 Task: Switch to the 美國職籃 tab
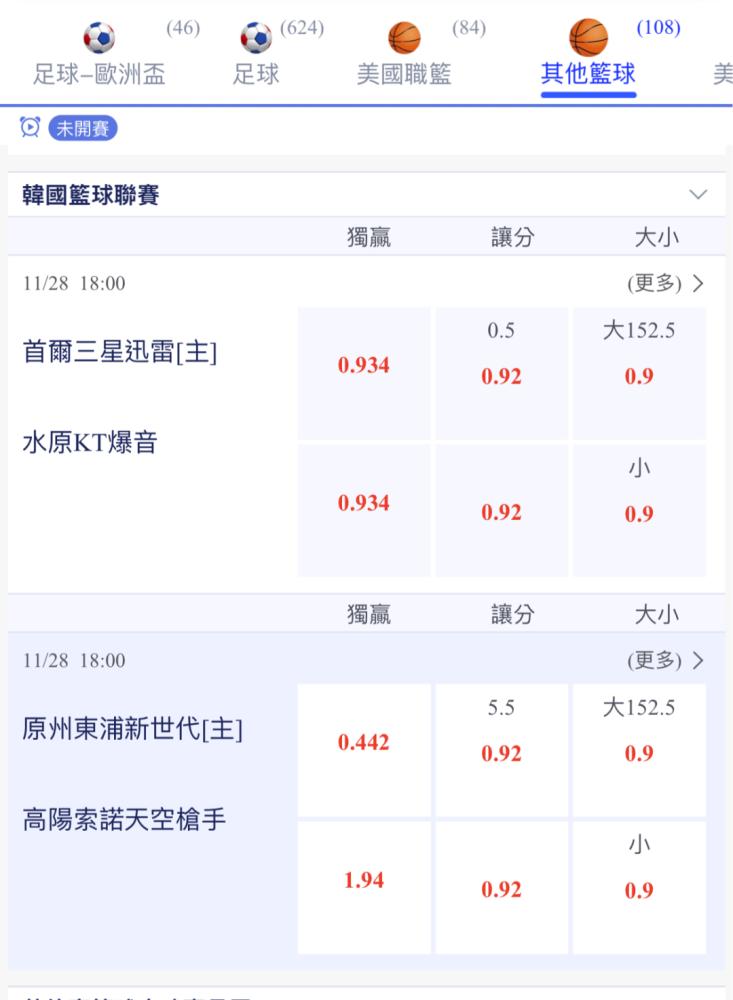[404, 75]
